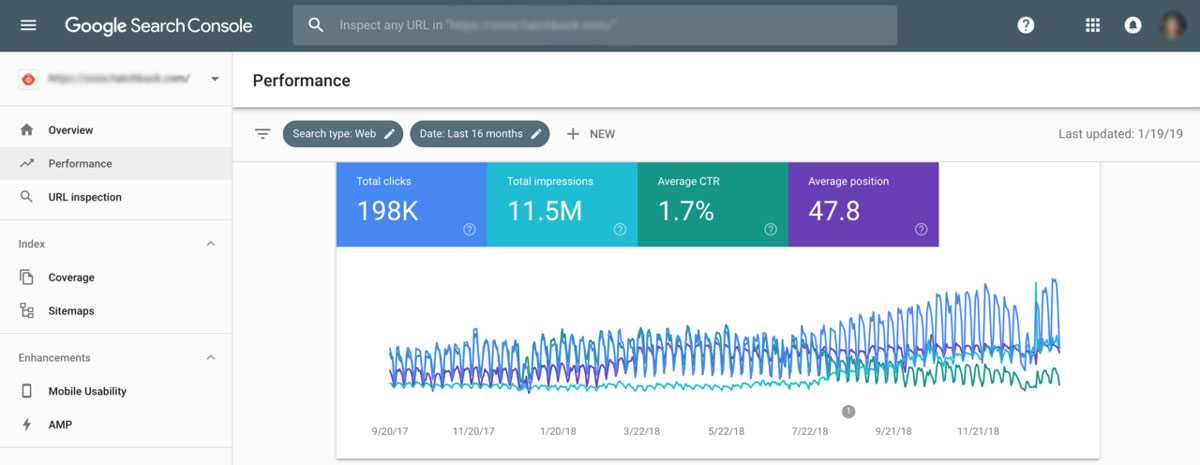Add a NEW filter
Viewport: 1200px width, 465px height.
tap(591, 134)
